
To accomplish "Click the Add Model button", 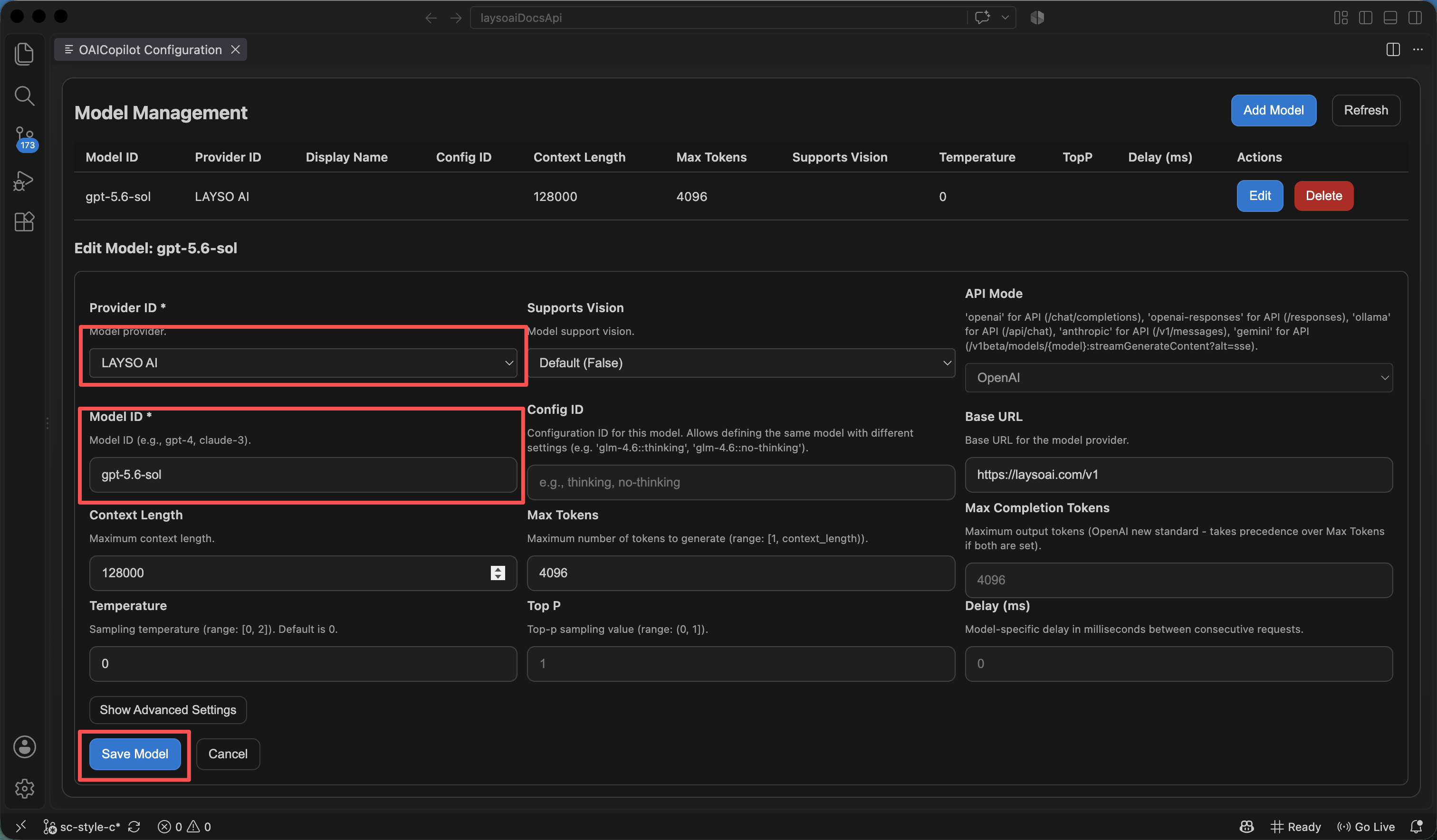I will tap(1274, 110).
